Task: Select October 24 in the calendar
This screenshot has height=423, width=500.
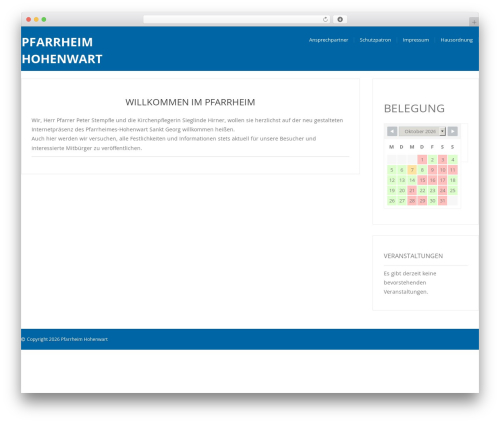Action: pos(442,191)
